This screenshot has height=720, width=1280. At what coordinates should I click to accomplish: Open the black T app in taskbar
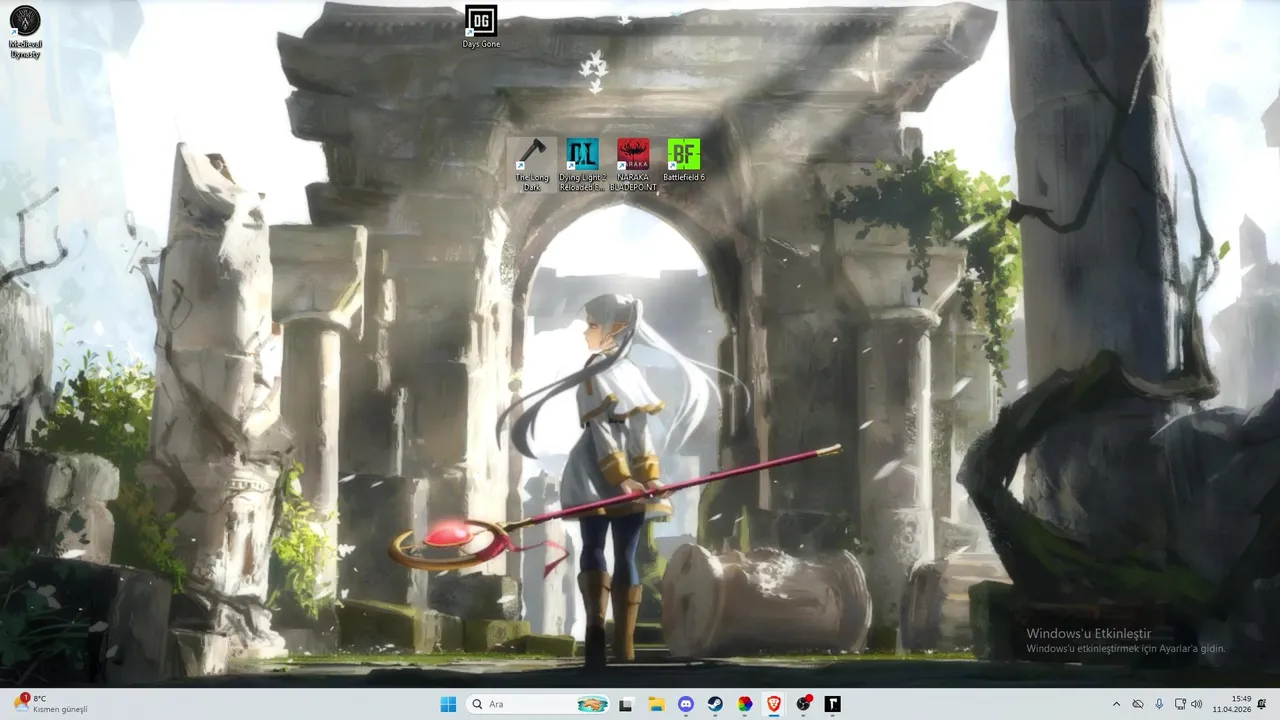click(832, 704)
